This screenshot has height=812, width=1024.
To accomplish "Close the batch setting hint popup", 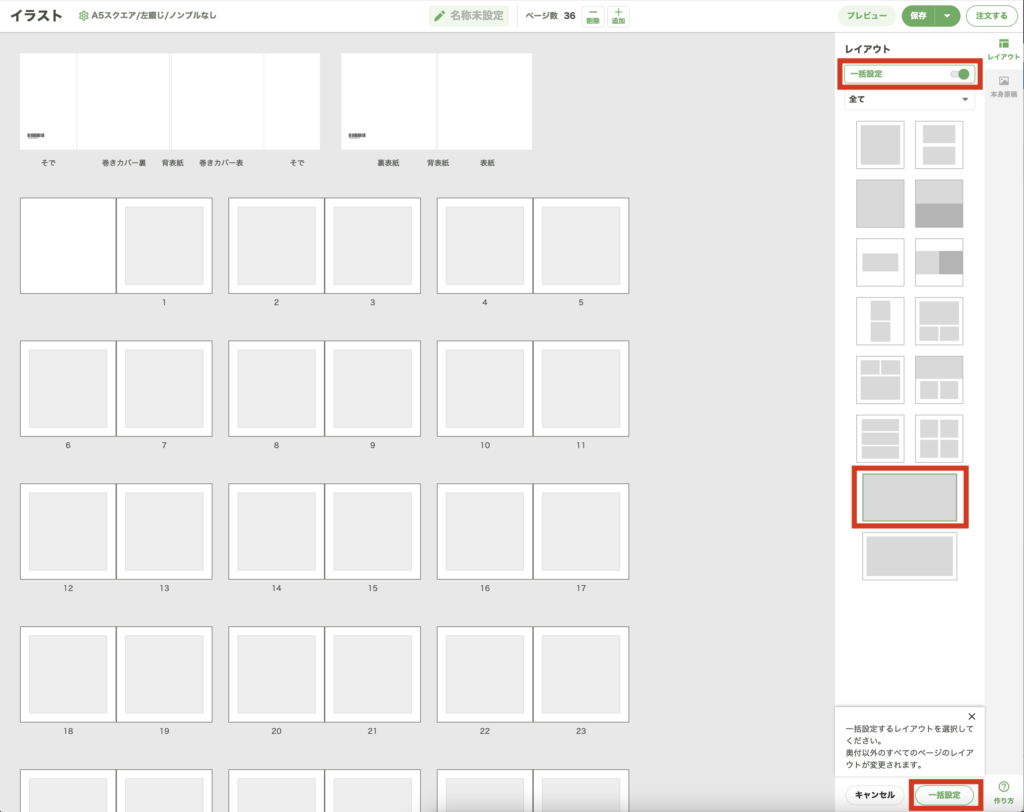I will click(971, 717).
